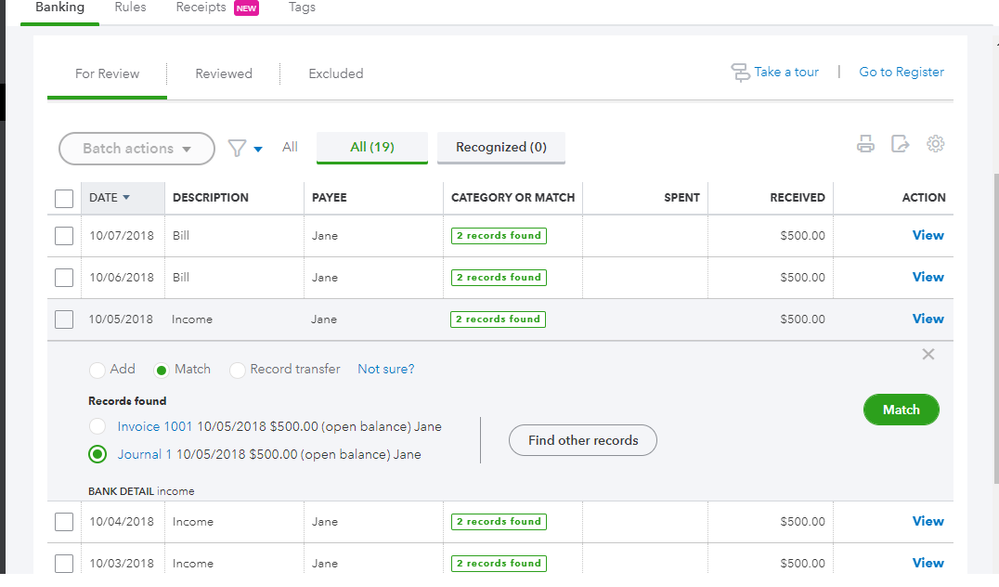This screenshot has width=999, height=587.
Task: Select the checkbox for the 10/07/2018 Bill row
Action: coord(64,236)
